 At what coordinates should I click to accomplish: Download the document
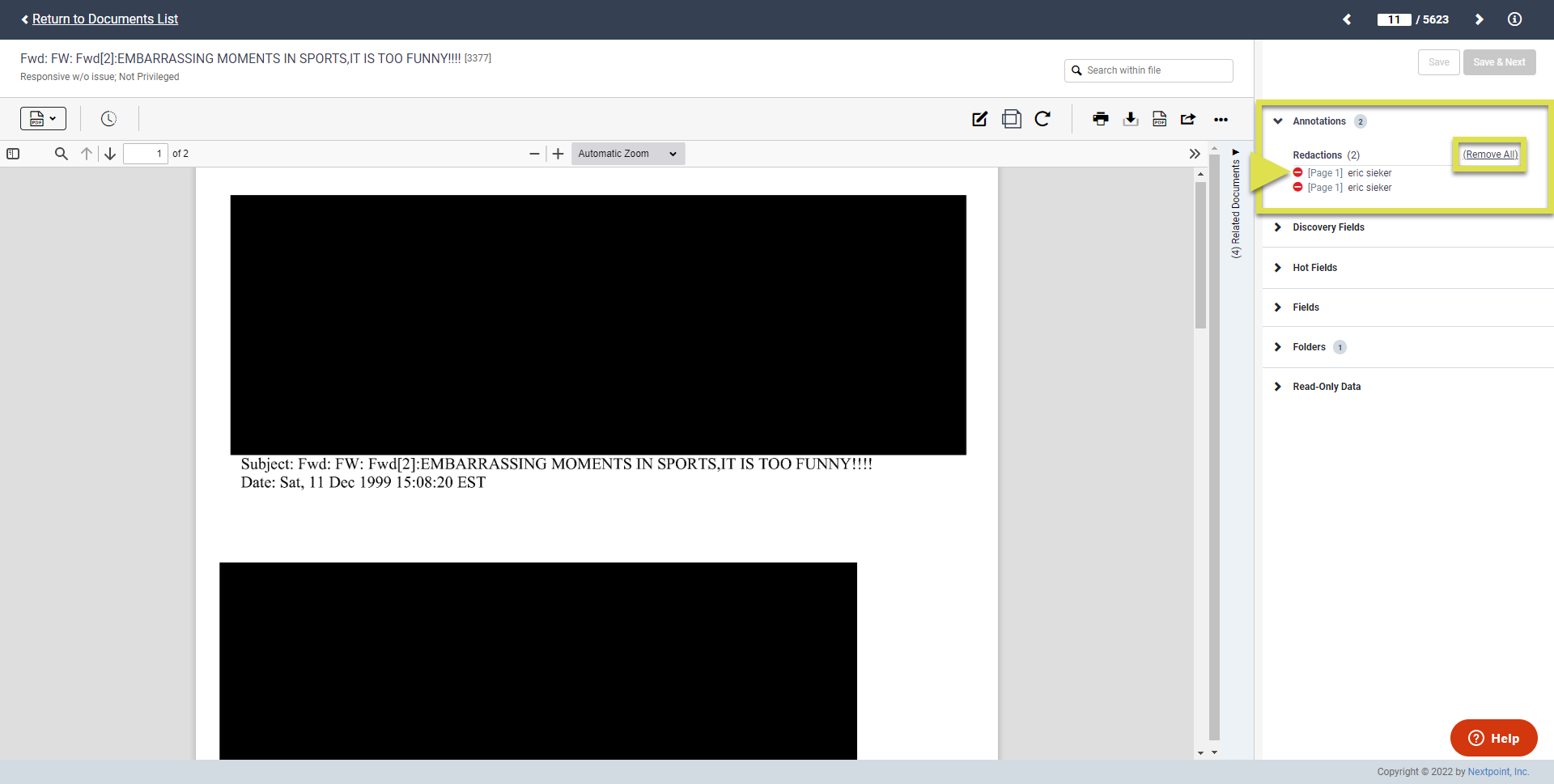pyautogui.click(x=1131, y=119)
